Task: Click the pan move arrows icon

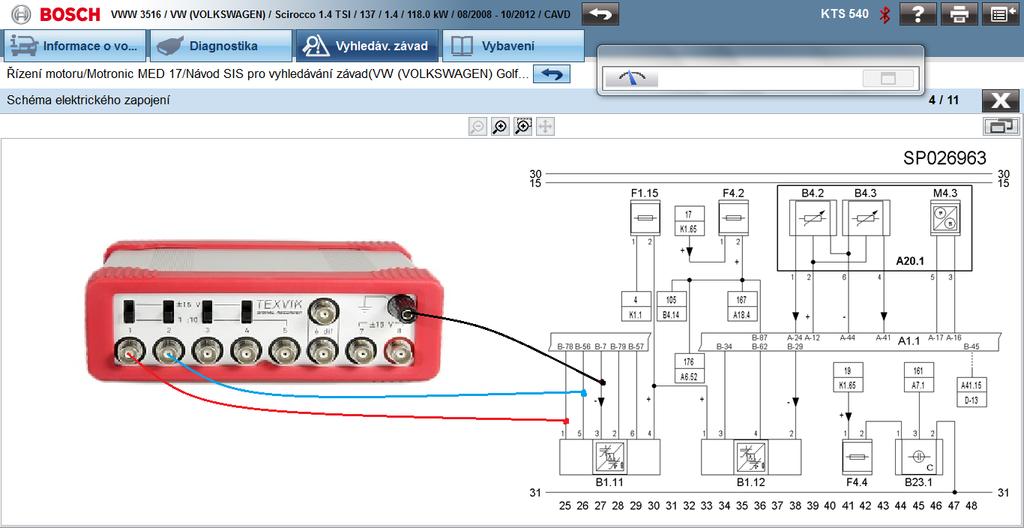Action: pyautogui.click(x=545, y=127)
